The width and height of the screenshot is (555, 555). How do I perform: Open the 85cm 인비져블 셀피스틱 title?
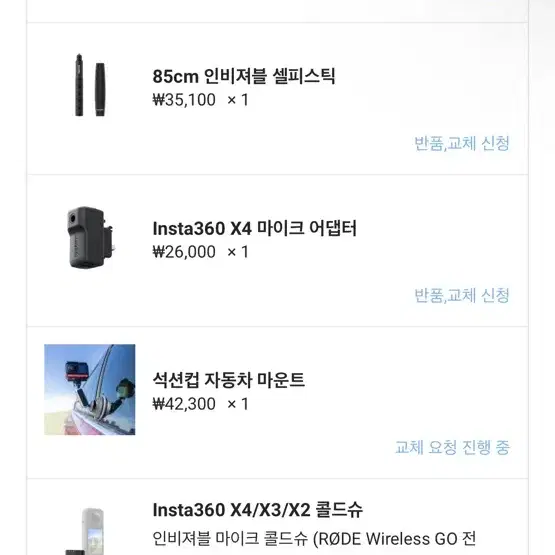tap(244, 76)
